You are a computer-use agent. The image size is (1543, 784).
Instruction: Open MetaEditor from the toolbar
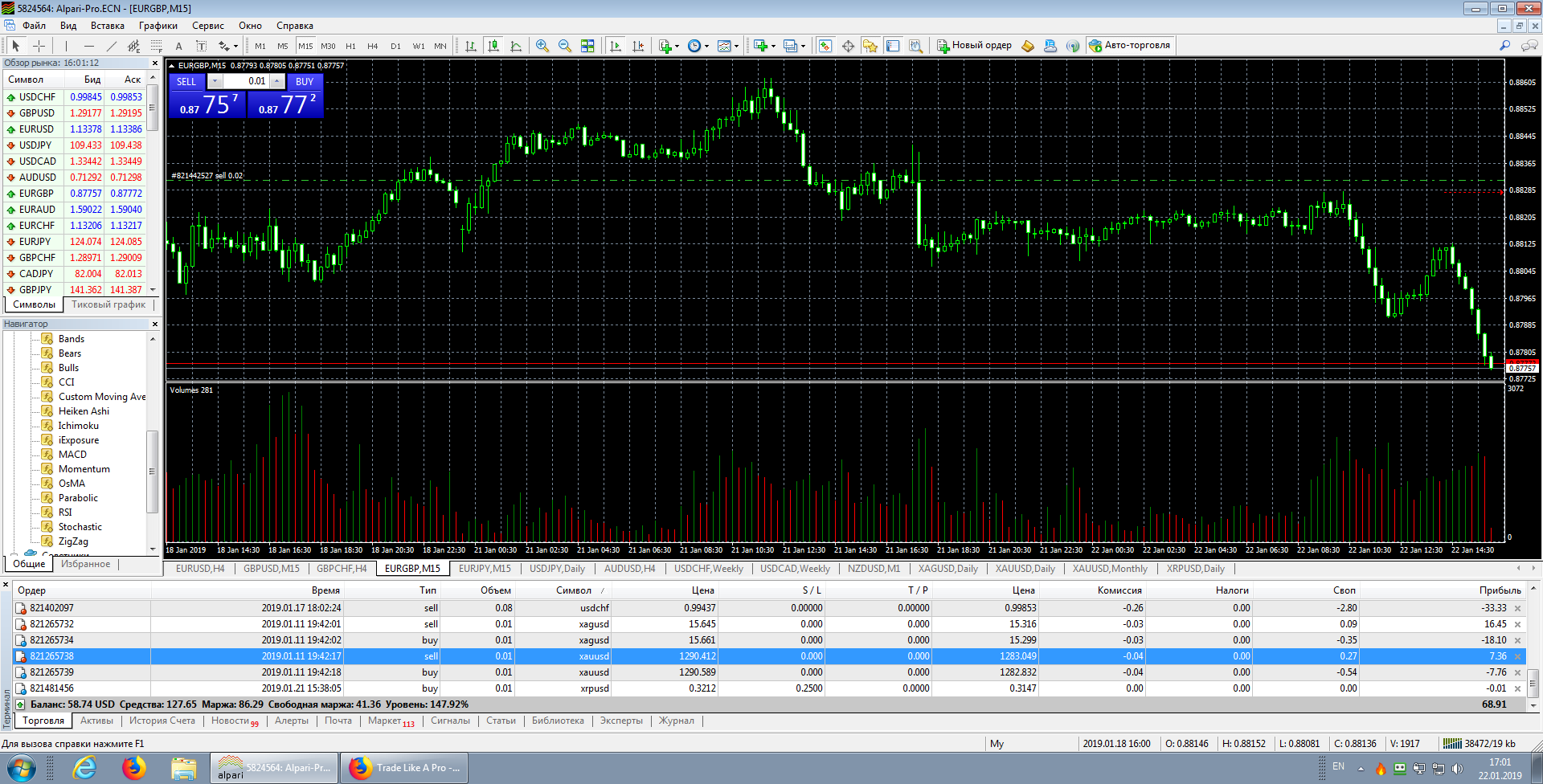[x=1028, y=46]
